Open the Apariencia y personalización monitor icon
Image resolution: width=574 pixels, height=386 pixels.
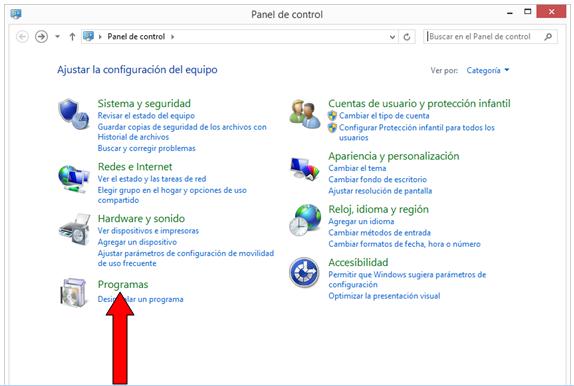[305, 169]
